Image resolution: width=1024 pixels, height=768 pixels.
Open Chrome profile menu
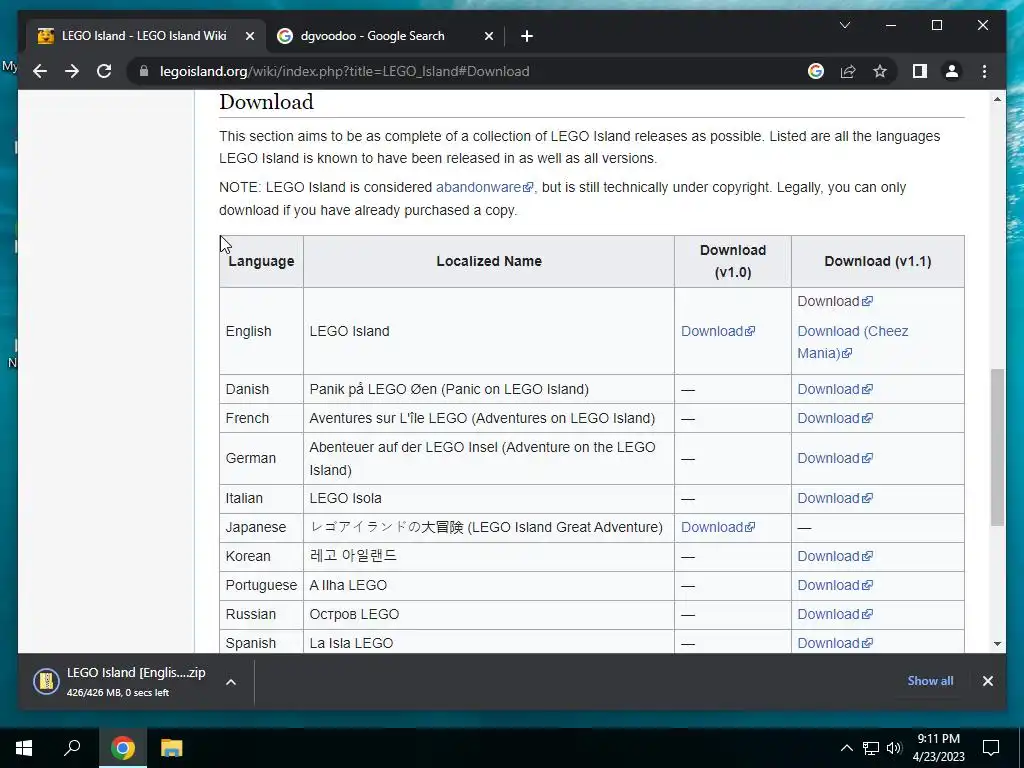tap(952, 71)
